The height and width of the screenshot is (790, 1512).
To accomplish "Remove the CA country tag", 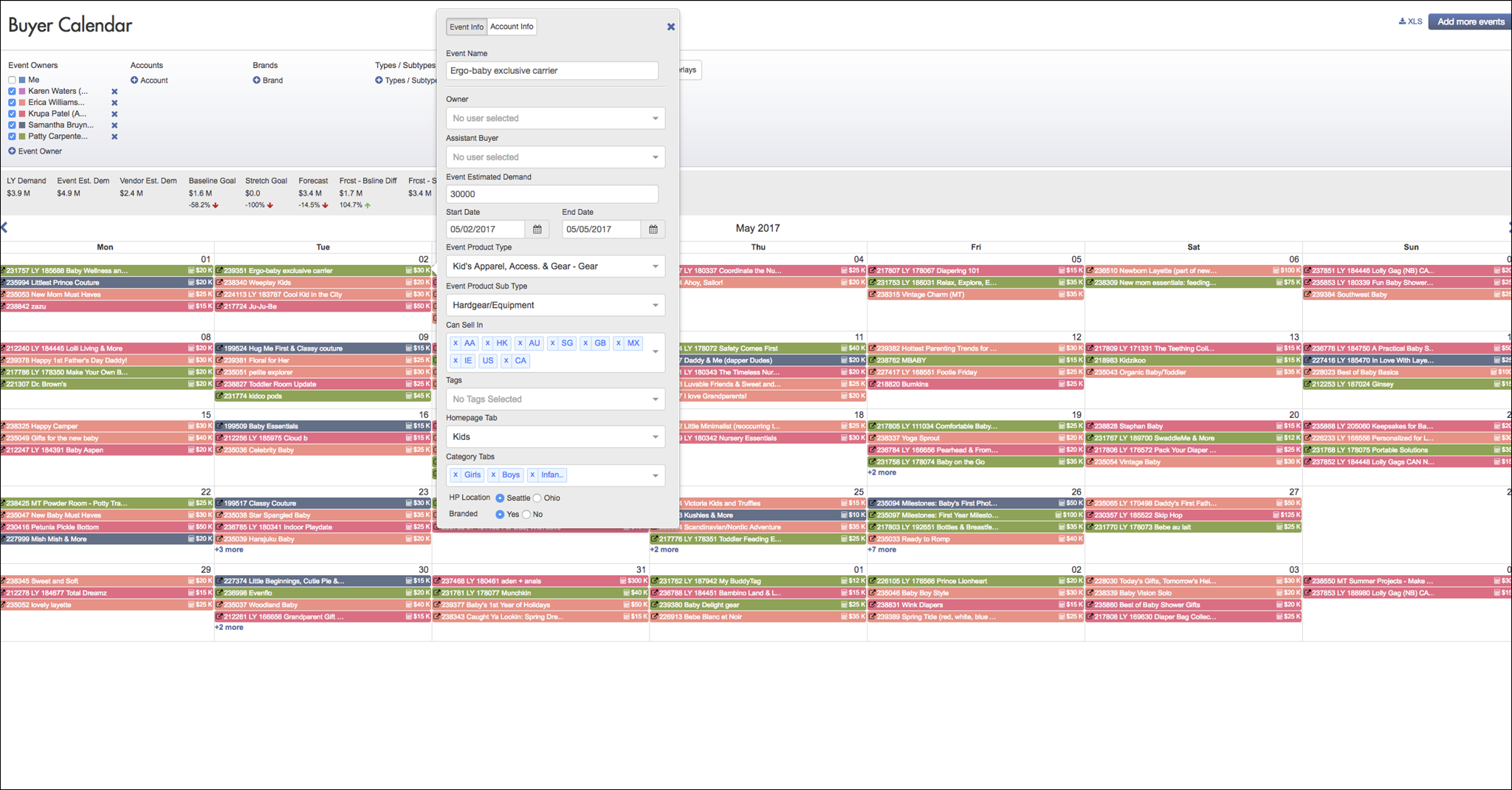I will [506, 361].
